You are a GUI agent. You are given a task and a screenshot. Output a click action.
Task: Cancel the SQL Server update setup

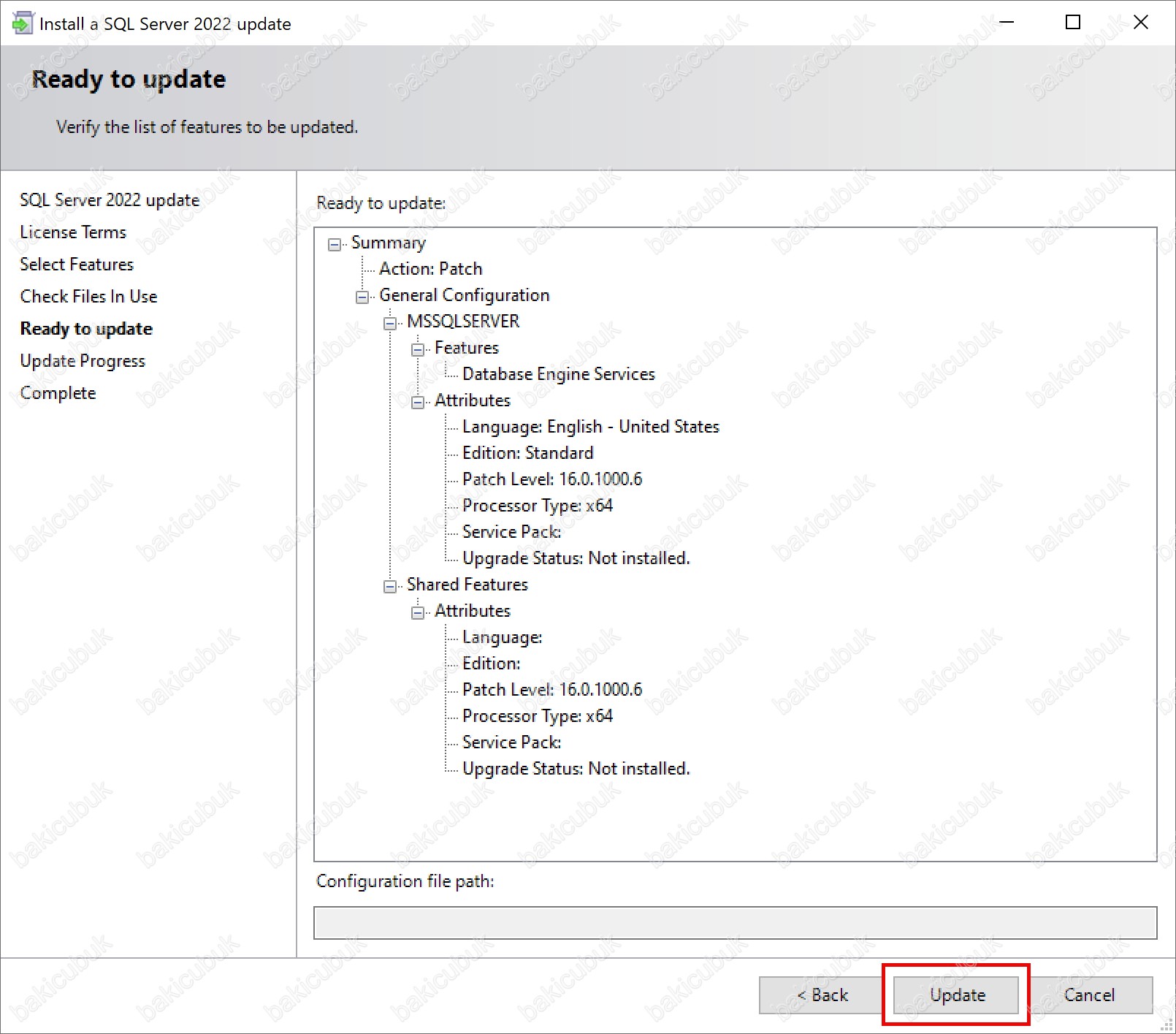coord(1089,995)
